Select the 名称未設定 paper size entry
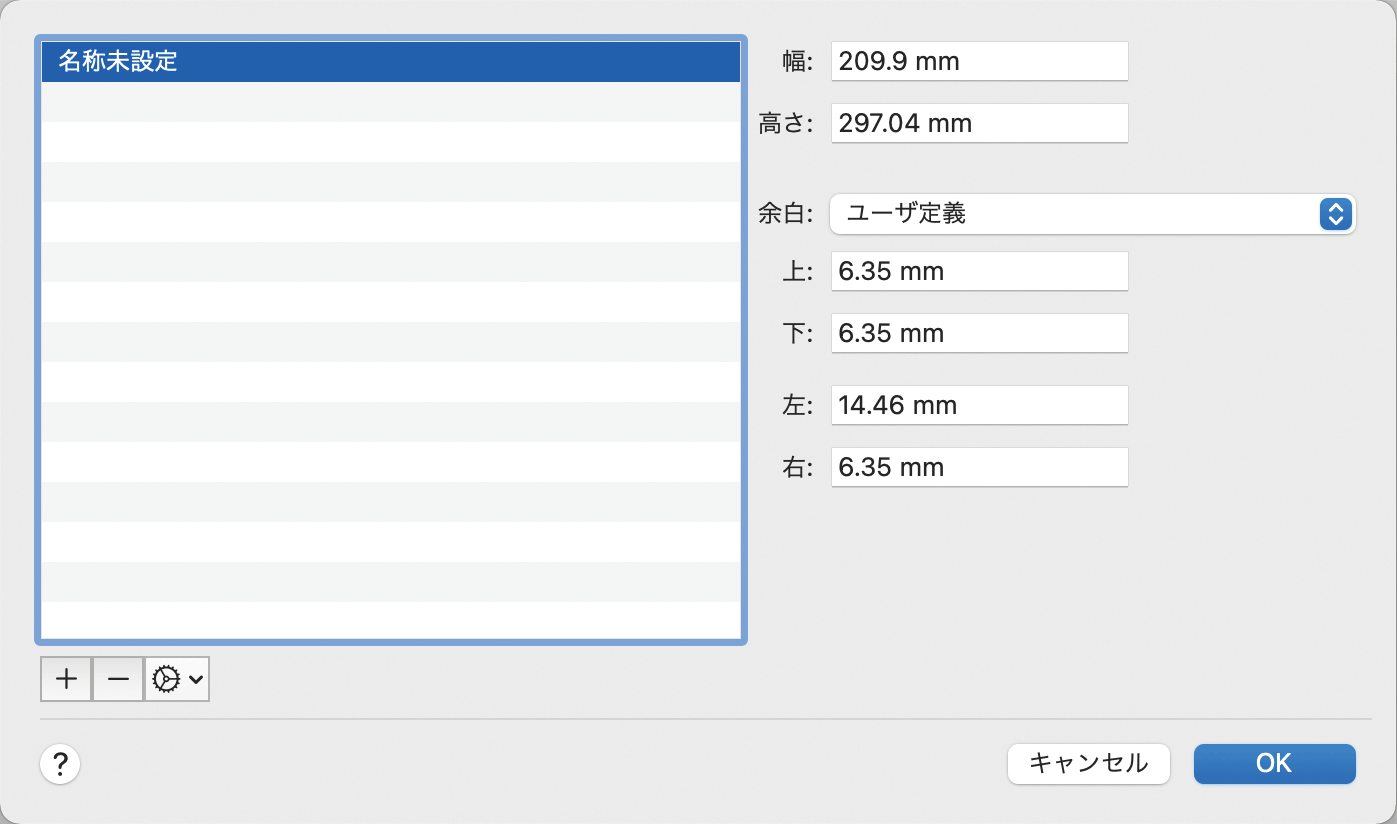The height and width of the screenshot is (824, 1397). (x=390, y=62)
